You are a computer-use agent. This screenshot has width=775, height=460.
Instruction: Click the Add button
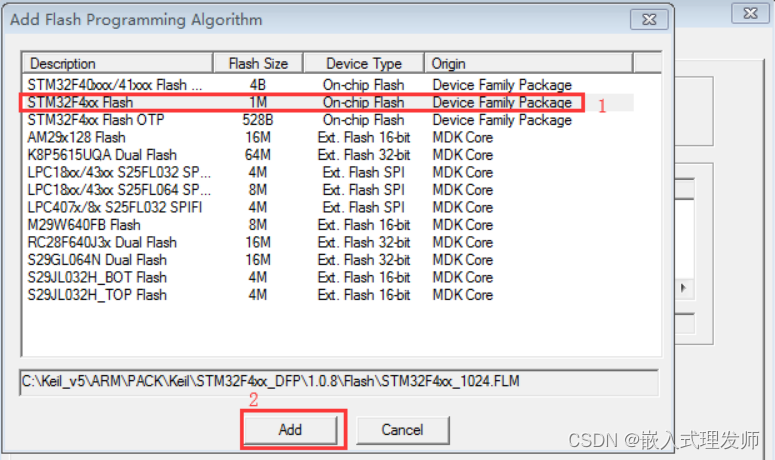[290, 430]
